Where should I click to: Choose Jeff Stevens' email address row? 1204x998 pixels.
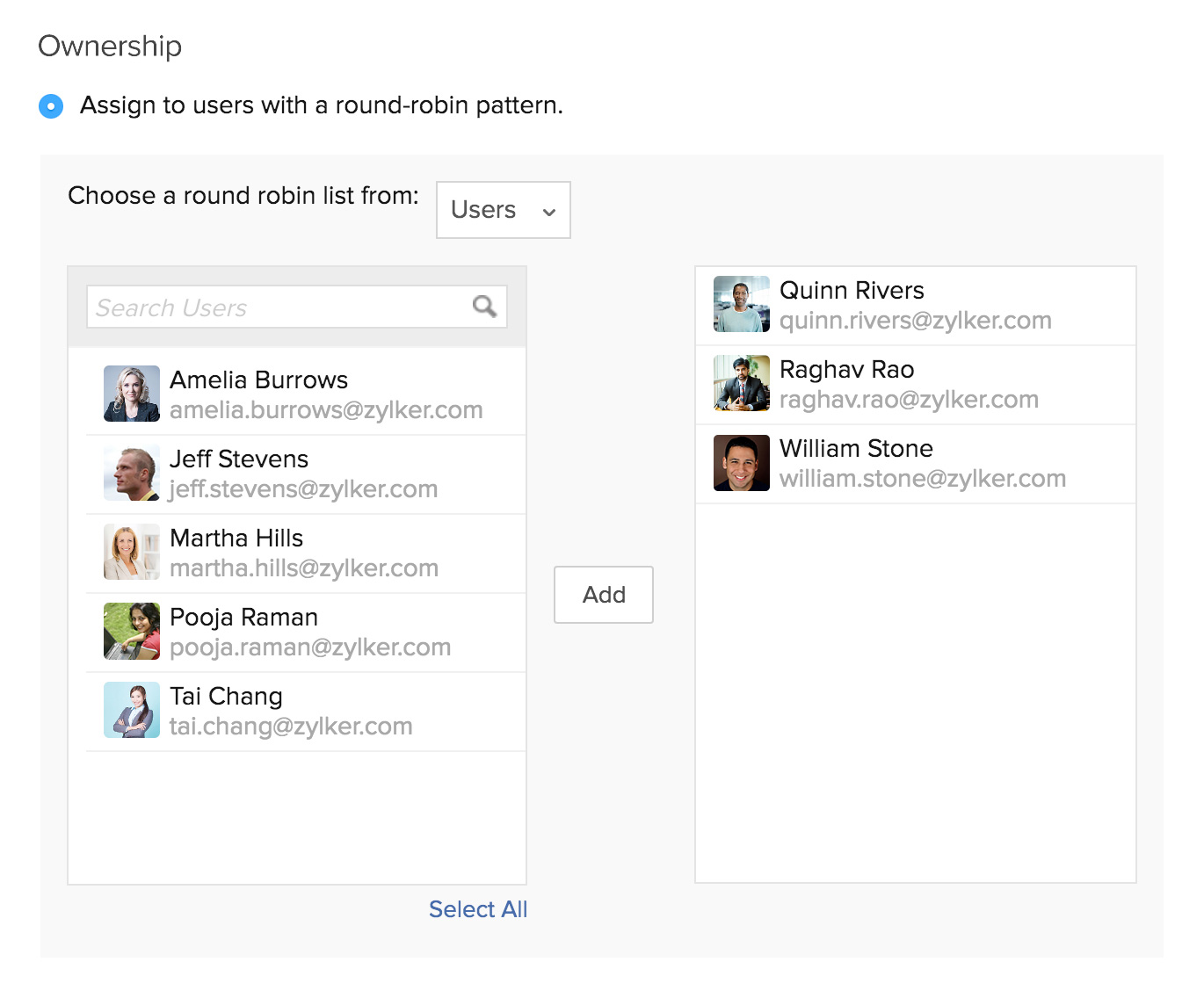click(303, 489)
